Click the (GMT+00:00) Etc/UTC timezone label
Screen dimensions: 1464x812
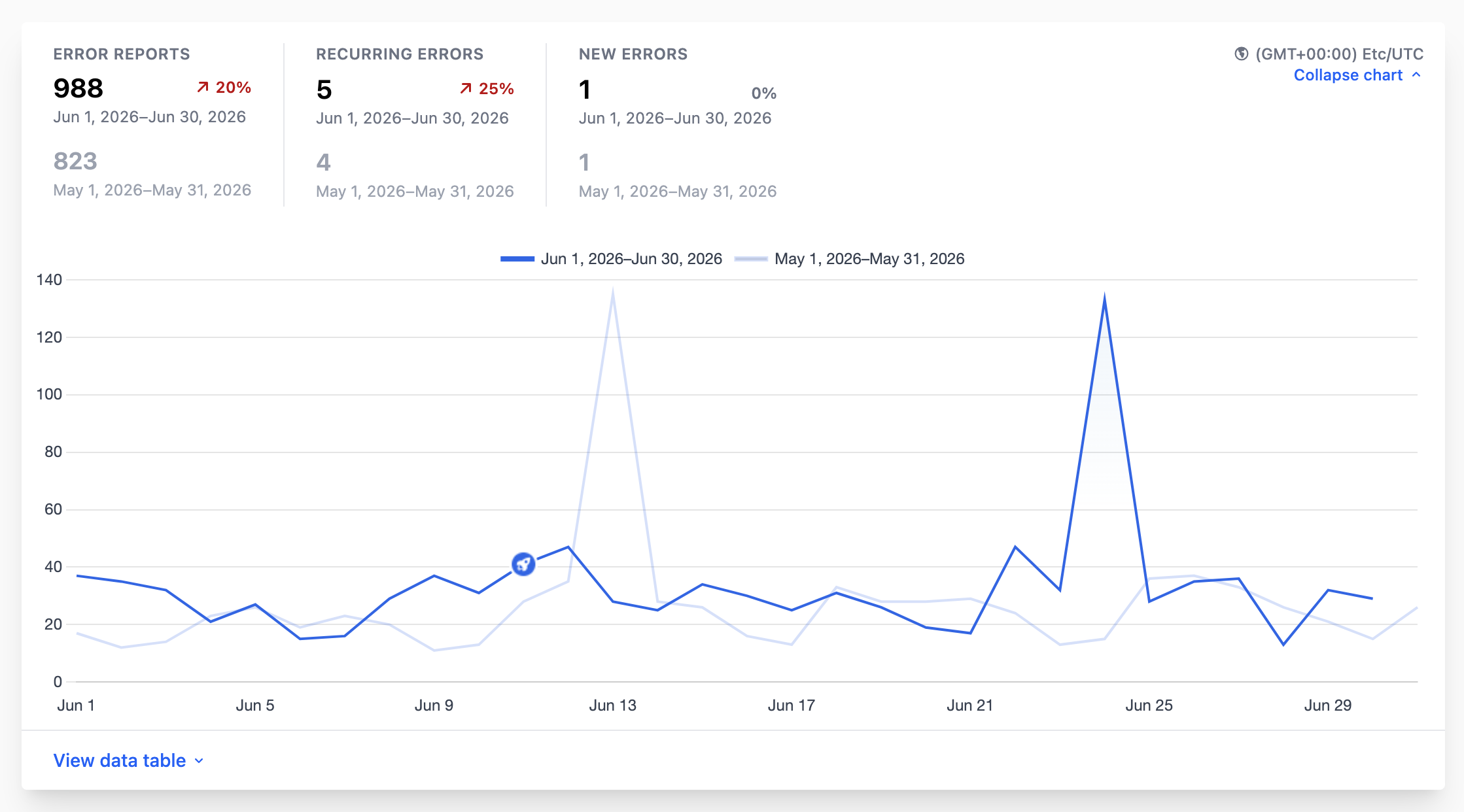pos(1339,54)
